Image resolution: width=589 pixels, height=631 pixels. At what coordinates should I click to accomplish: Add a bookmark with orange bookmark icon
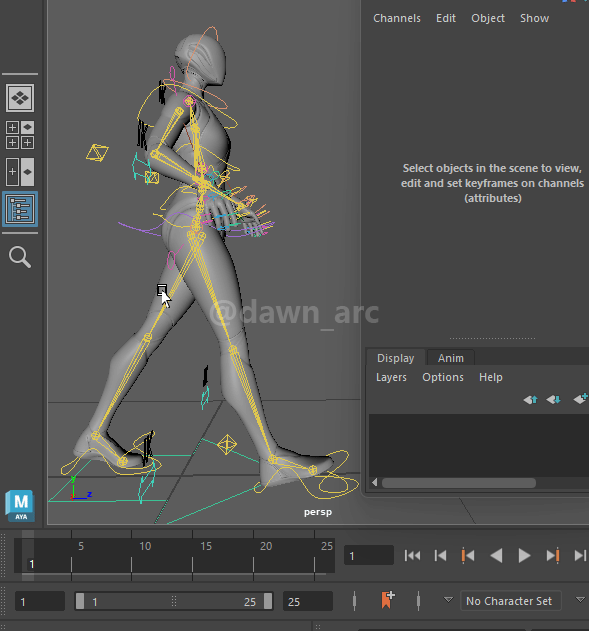[388, 600]
